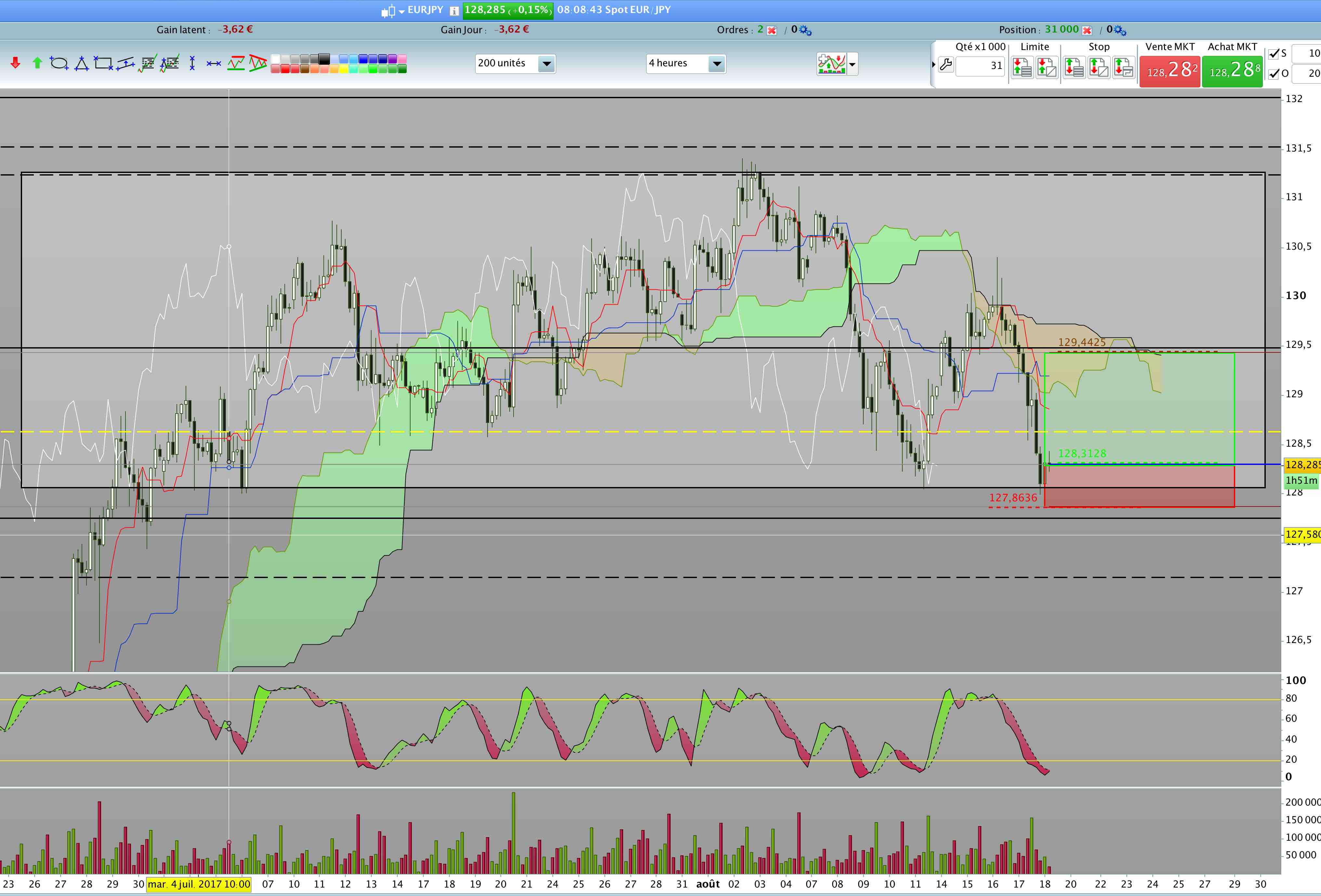Select the converging wedge pattern tool
This screenshot has height=896, width=1321.
point(257,63)
